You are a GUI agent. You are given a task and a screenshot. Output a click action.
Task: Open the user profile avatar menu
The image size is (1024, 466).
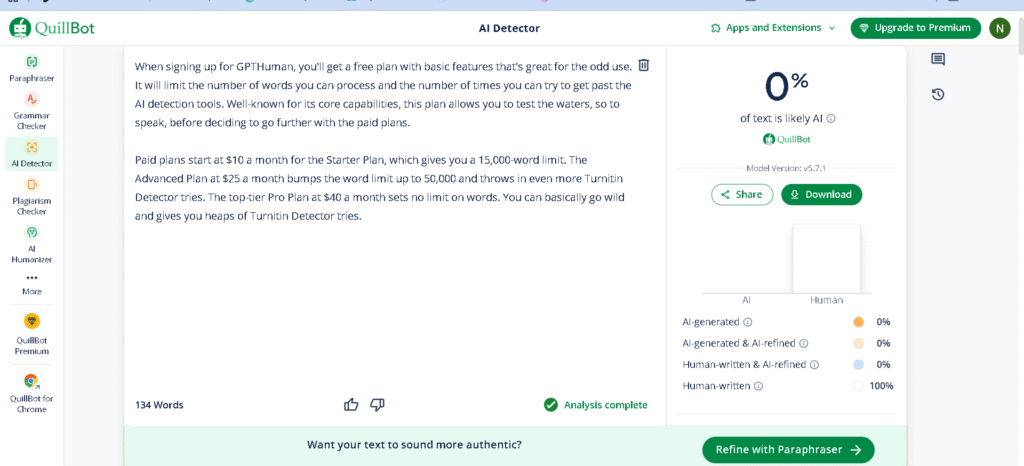click(999, 28)
